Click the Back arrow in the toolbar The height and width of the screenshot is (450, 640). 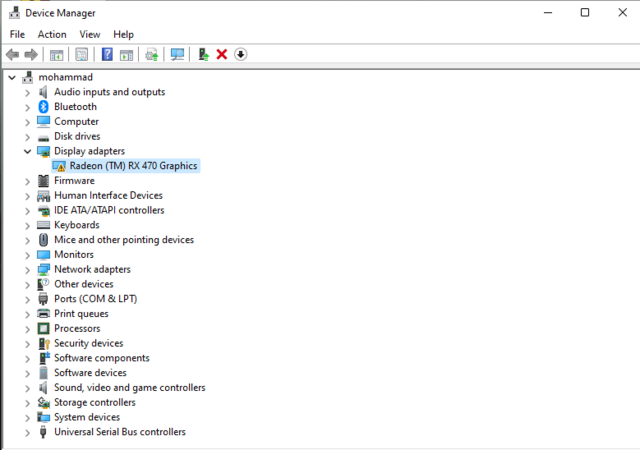pyautogui.click(x=12, y=54)
